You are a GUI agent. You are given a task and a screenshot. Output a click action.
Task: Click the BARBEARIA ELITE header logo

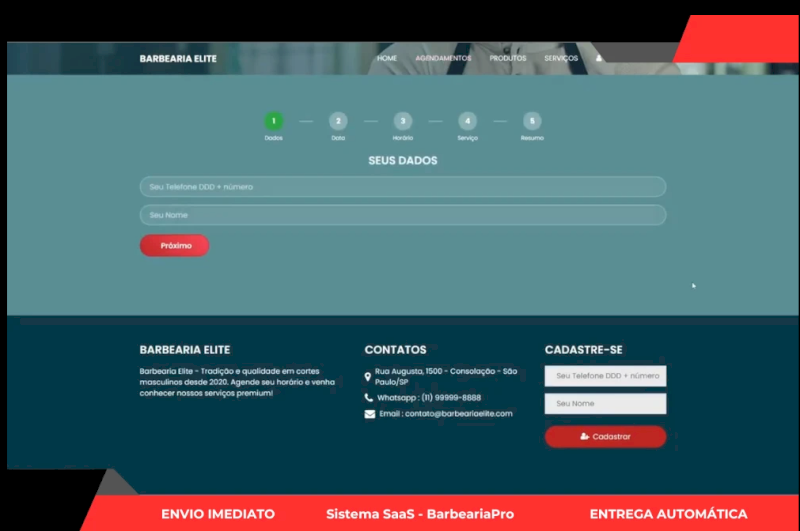(x=178, y=59)
